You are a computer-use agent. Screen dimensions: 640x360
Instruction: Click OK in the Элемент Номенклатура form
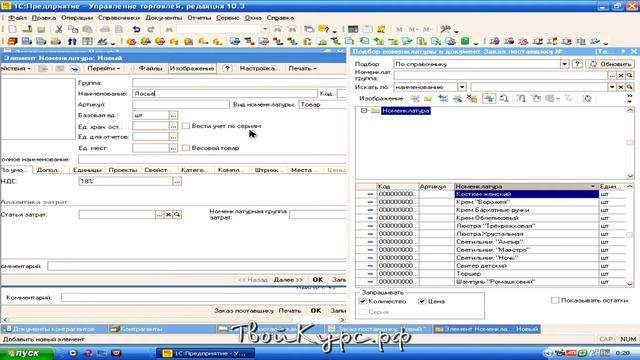[318, 280]
